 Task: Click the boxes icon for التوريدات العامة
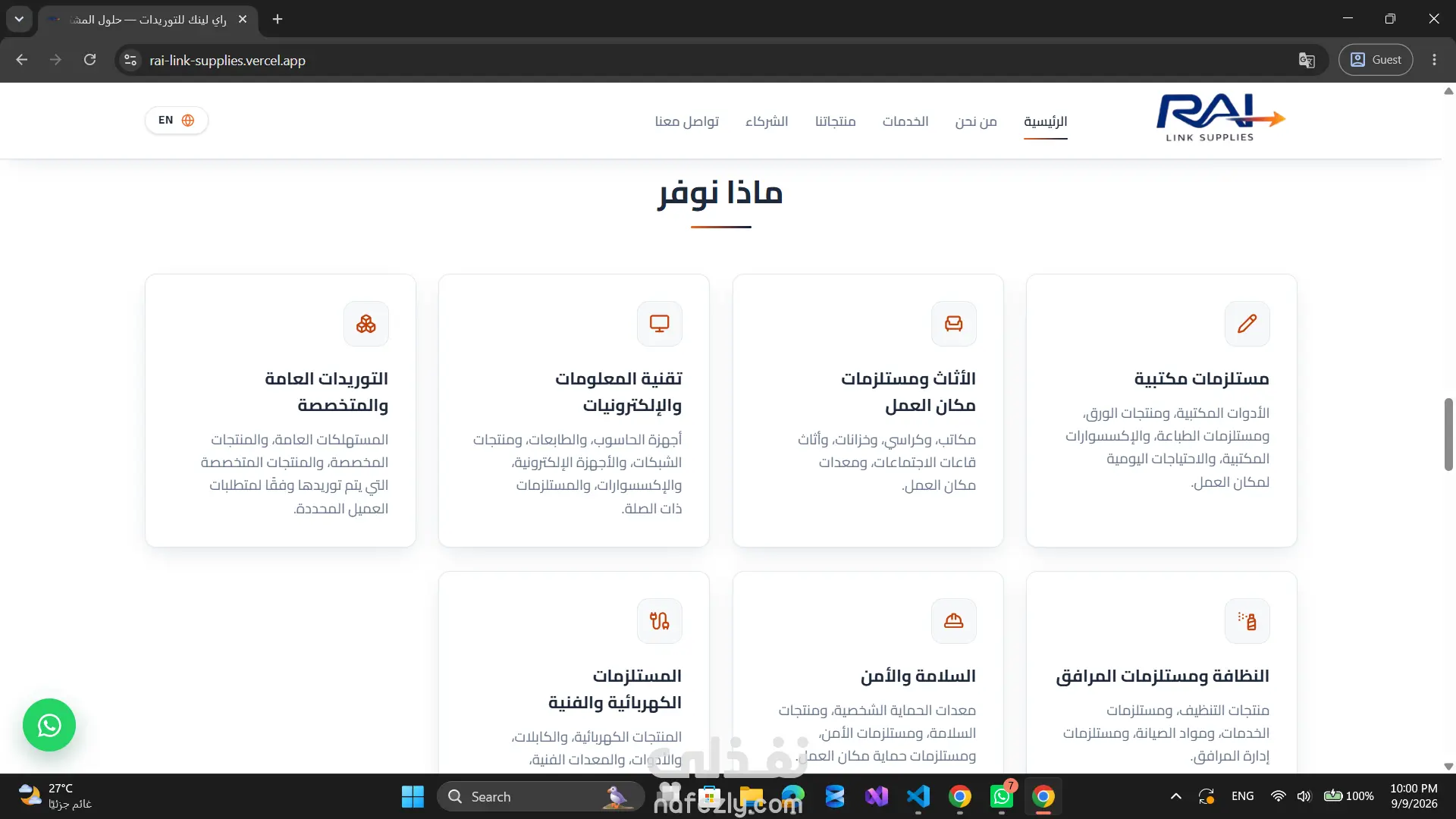(x=366, y=324)
